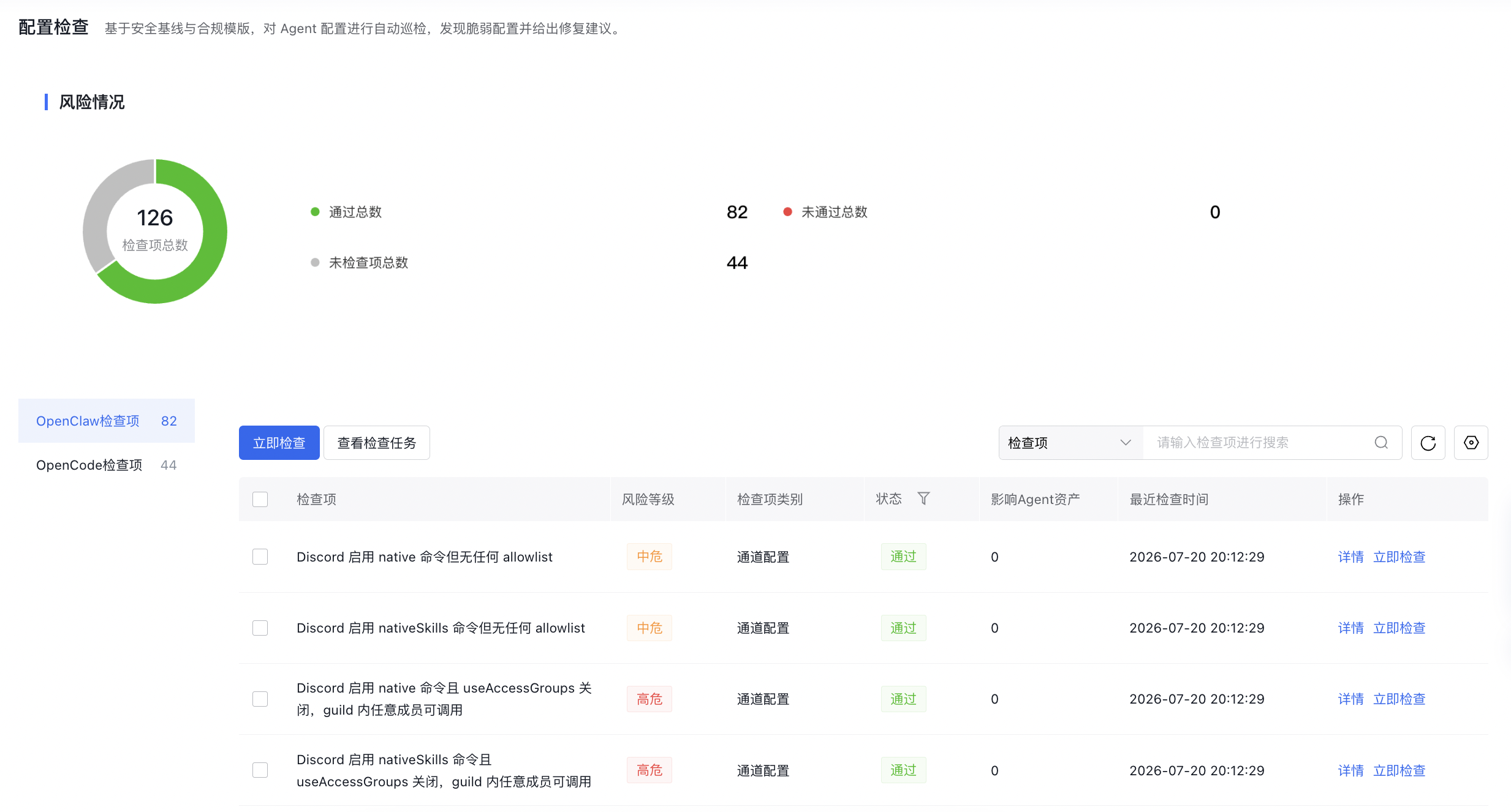
Task: Click the 中危 tag in nativeSkills allowlist row
Action: click(649, 628)
